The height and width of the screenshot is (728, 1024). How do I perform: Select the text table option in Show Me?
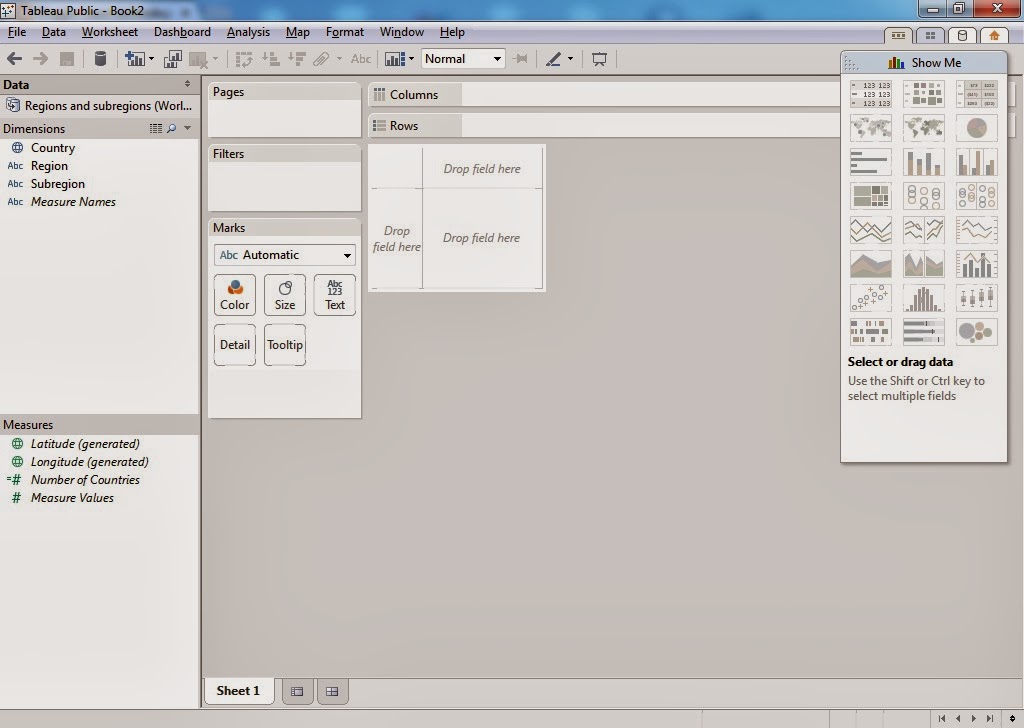pyautogui.click(x=870, y=94)
